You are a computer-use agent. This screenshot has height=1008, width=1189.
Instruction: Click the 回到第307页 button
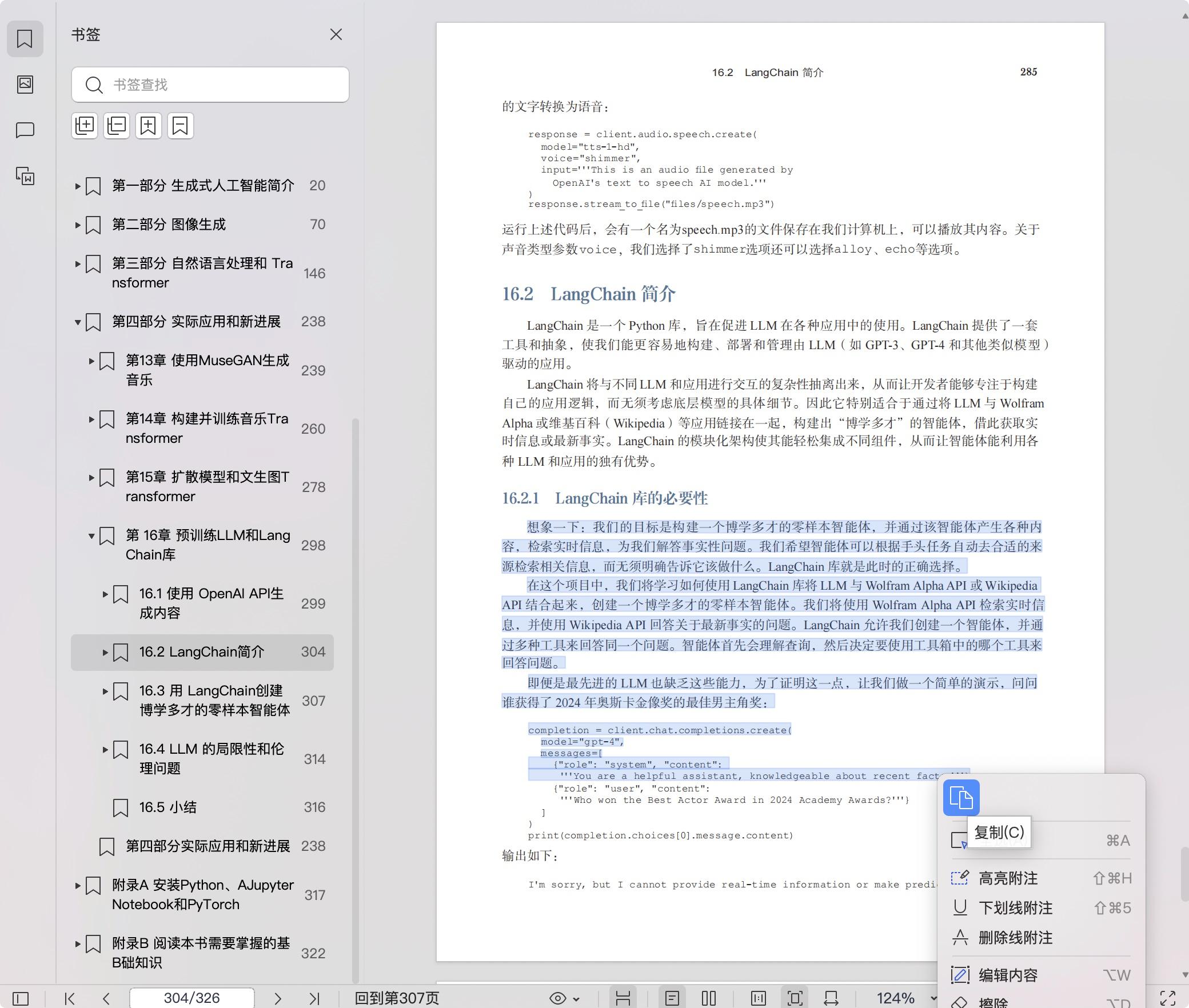pyautogui.click(x=397, y=998)
